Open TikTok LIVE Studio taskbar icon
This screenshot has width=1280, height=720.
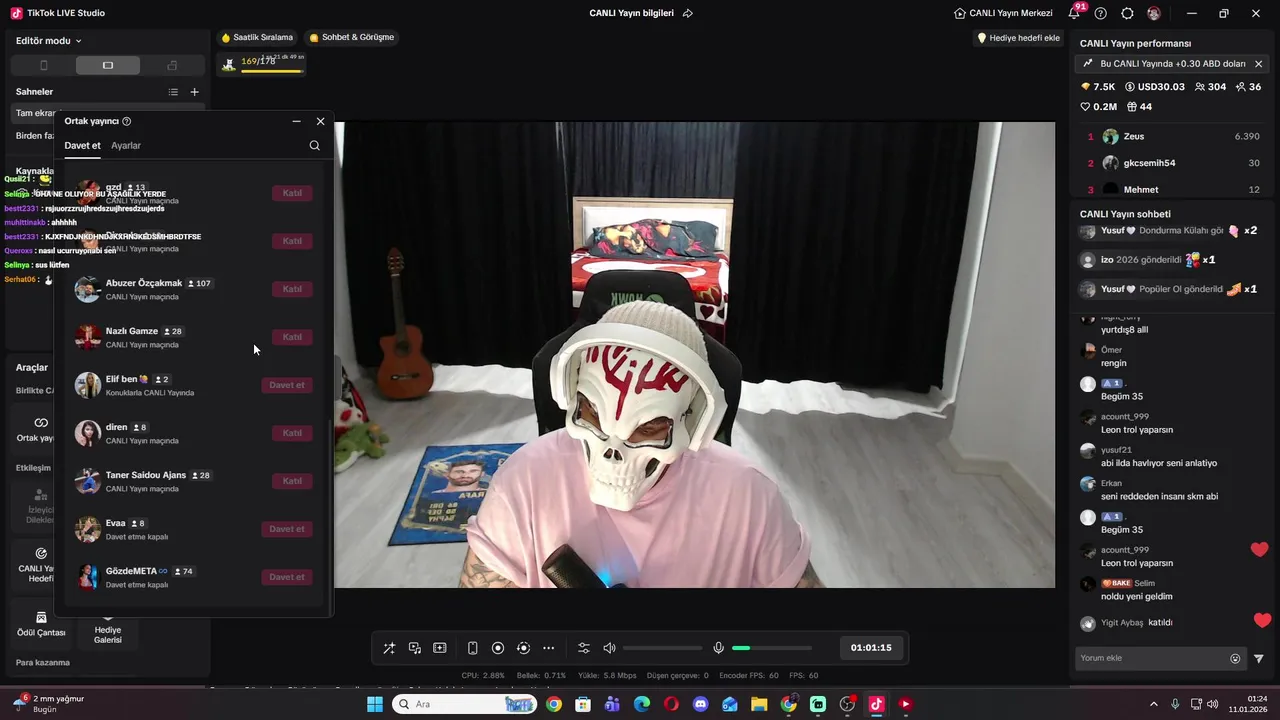[876, 704]
